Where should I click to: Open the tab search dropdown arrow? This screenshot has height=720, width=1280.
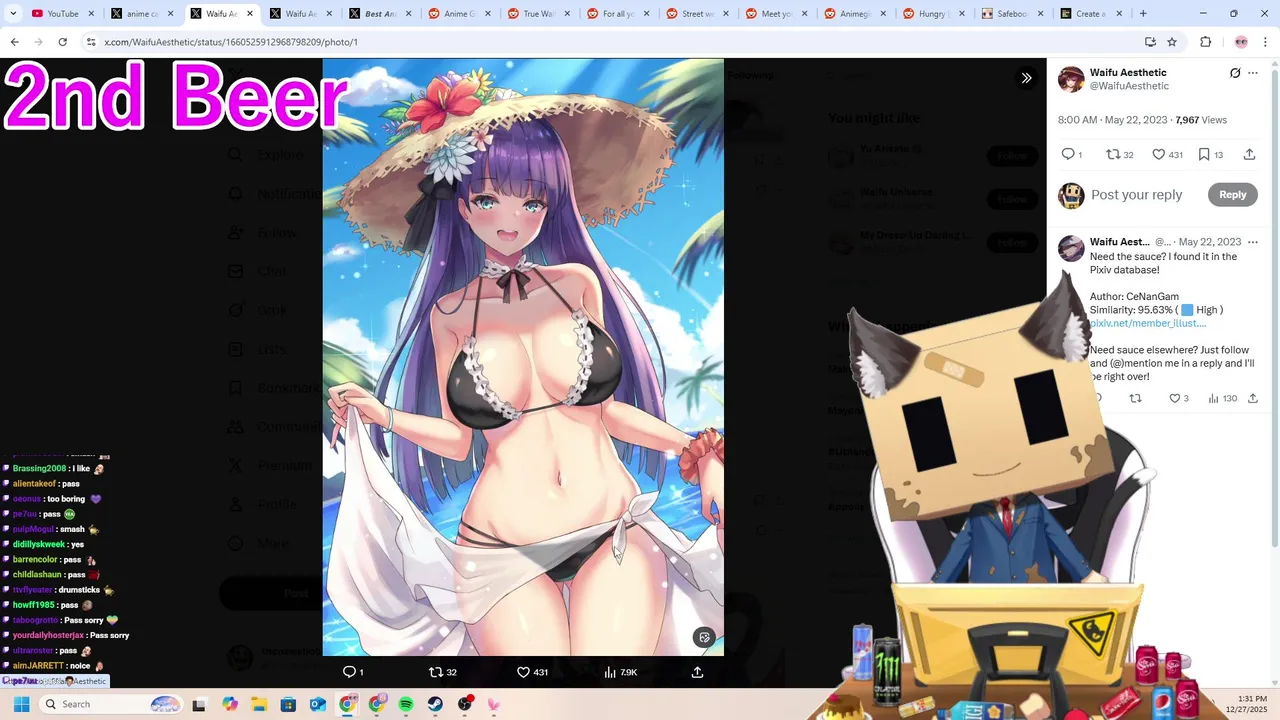pyautogui.click(x=13, y=14)
